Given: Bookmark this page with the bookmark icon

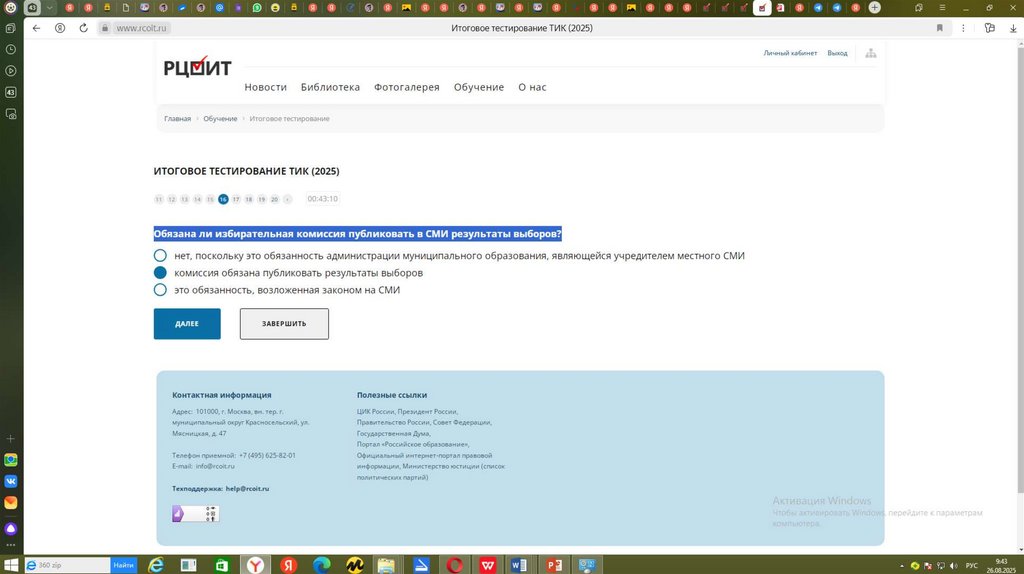Looking at the screenshot, I should click(x=940, y=28).
